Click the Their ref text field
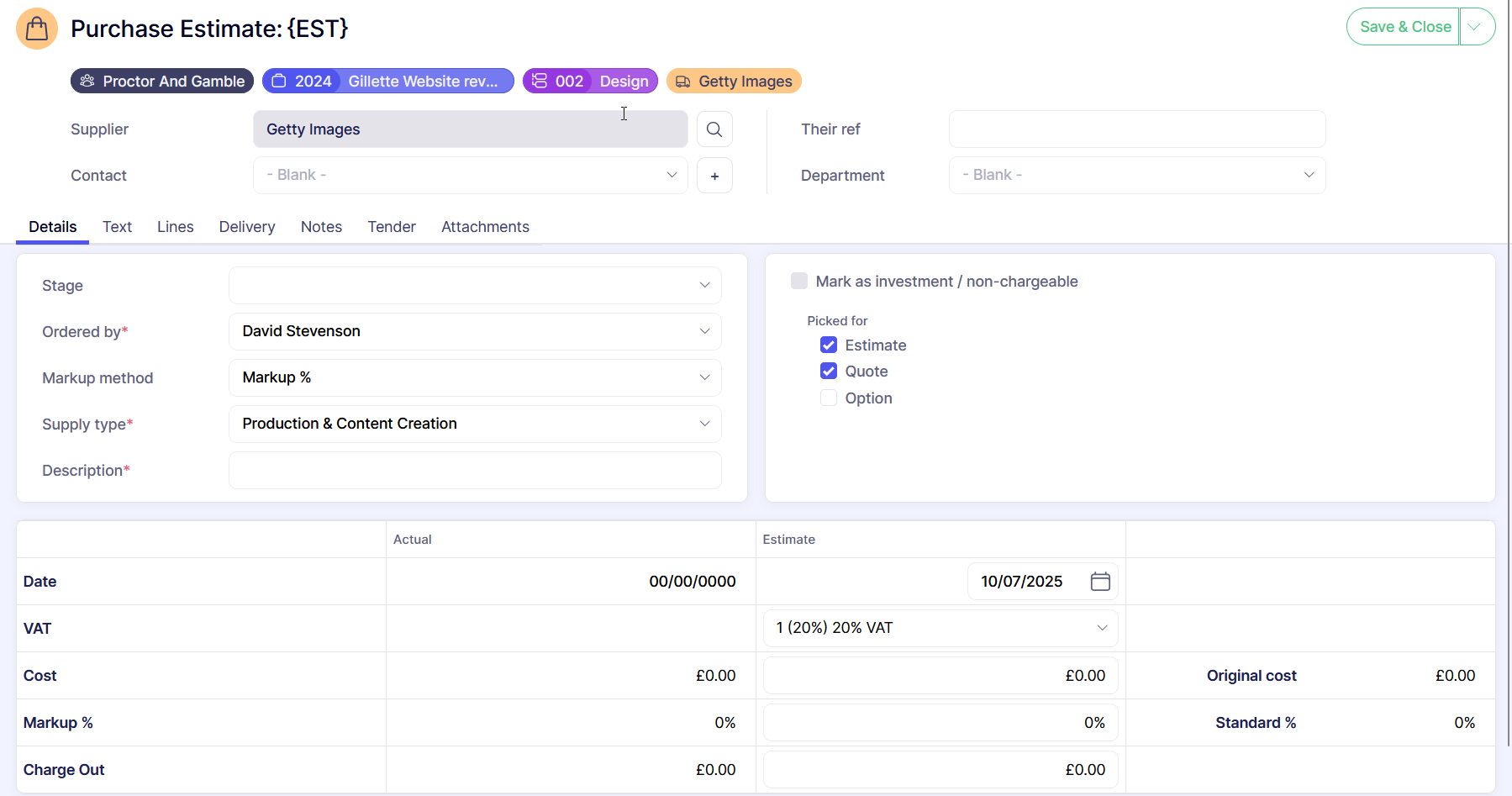 point(1136,129)
